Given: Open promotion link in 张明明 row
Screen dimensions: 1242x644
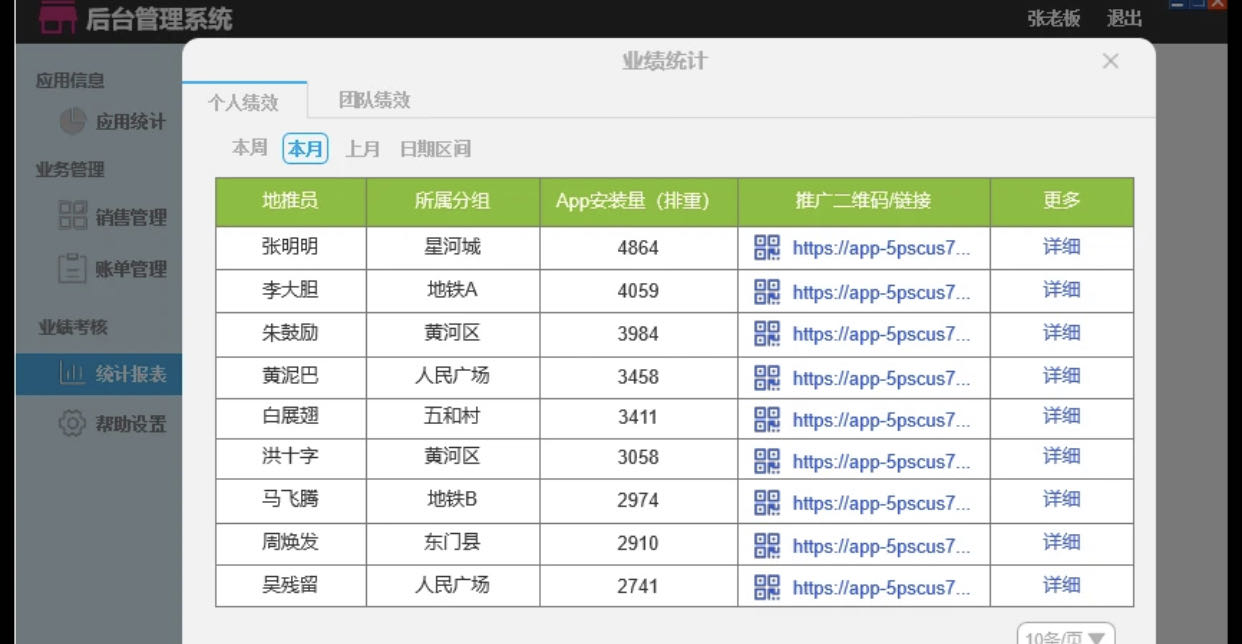Looking at the screenshot, I should click(881, 249).
